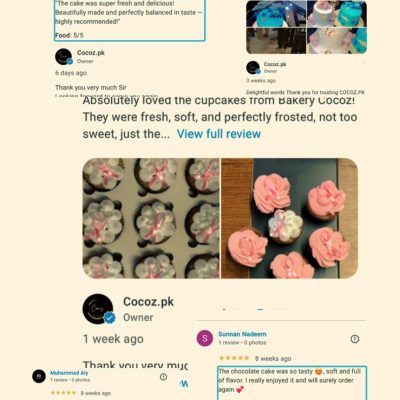Viewport: 400px width, 400px height.
Task: Click Muhammad Aly's dark profile avatar
Action: [x=39, y=376]
